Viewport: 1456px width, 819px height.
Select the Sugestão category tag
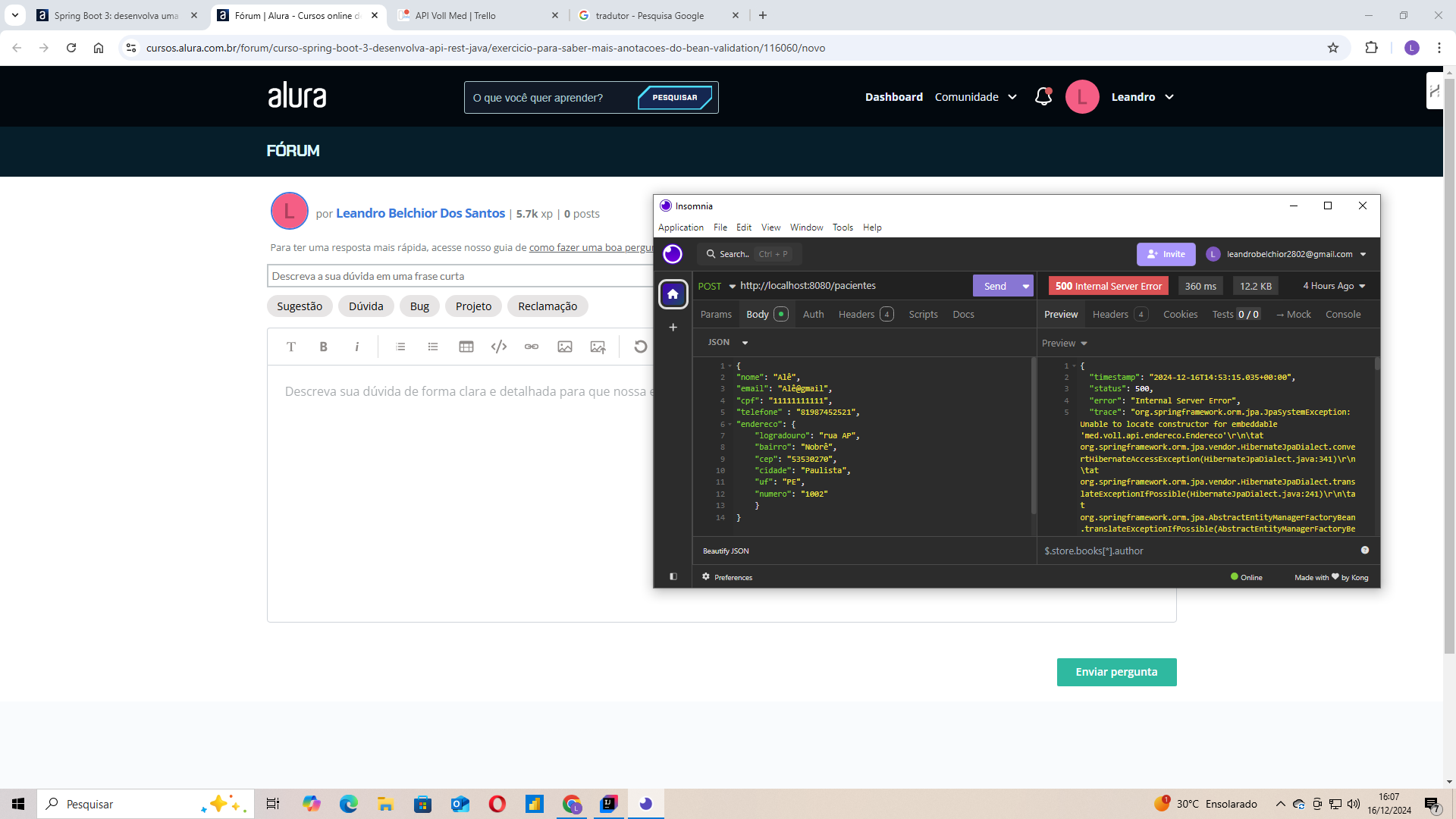tap(300, 306)
